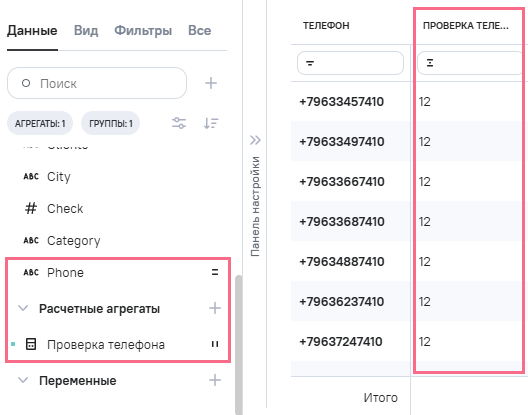Open the filter settings sliders icon
The height and width of the screenshot is (415, 528).
click(x=179, y=123)
